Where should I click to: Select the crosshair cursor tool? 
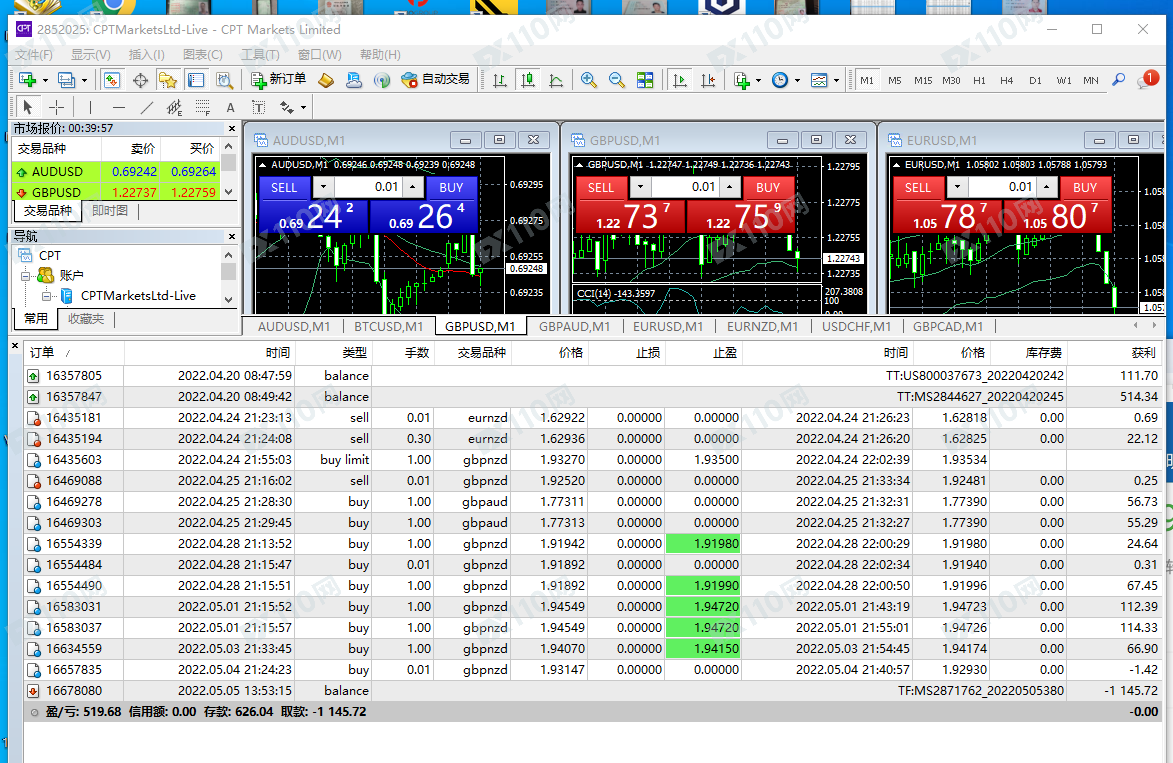[x=57, y=107]
